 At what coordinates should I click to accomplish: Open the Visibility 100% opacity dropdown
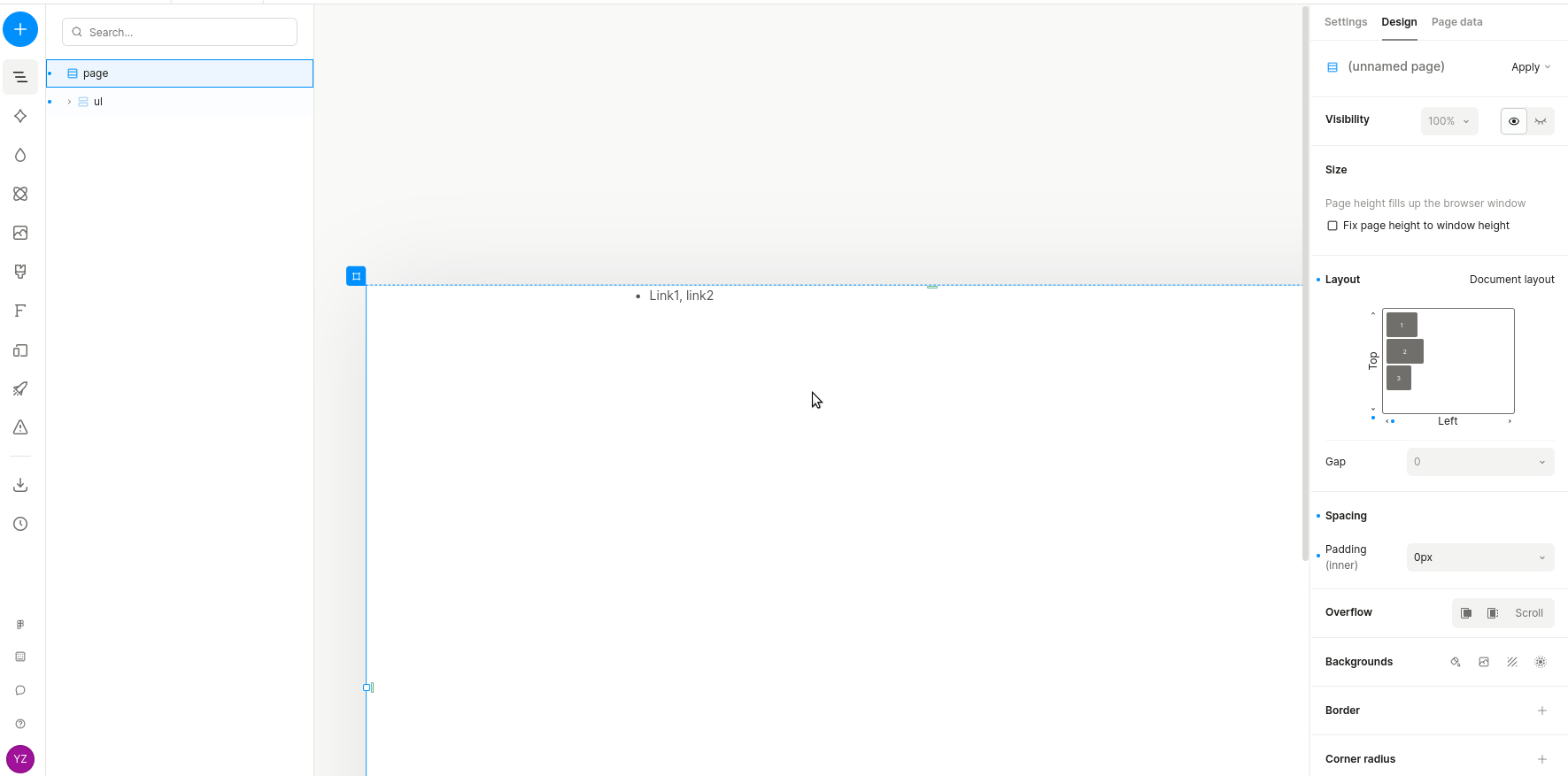pos(1448,121)
